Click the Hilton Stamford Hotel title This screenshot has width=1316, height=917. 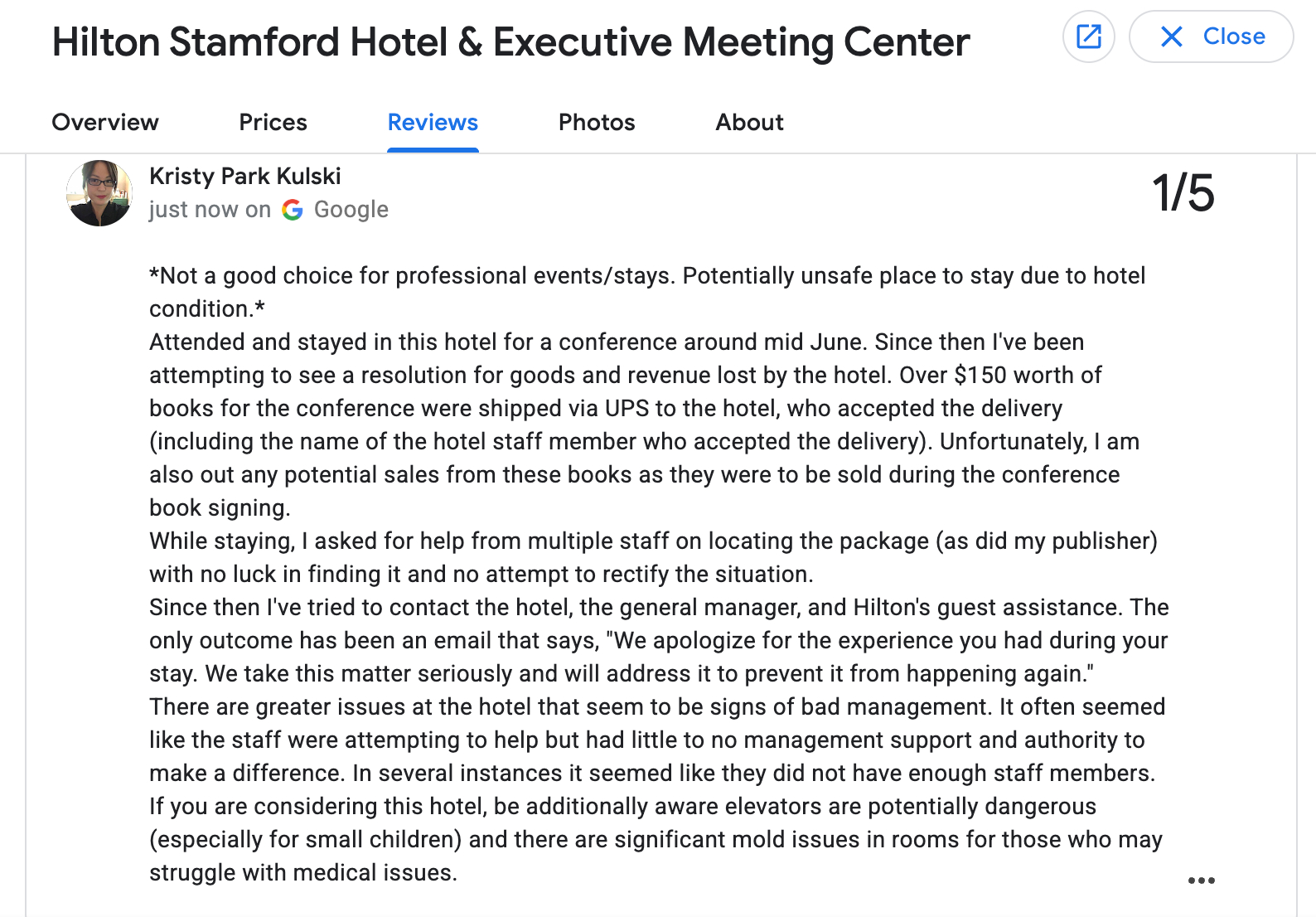[x=510, y=42]
